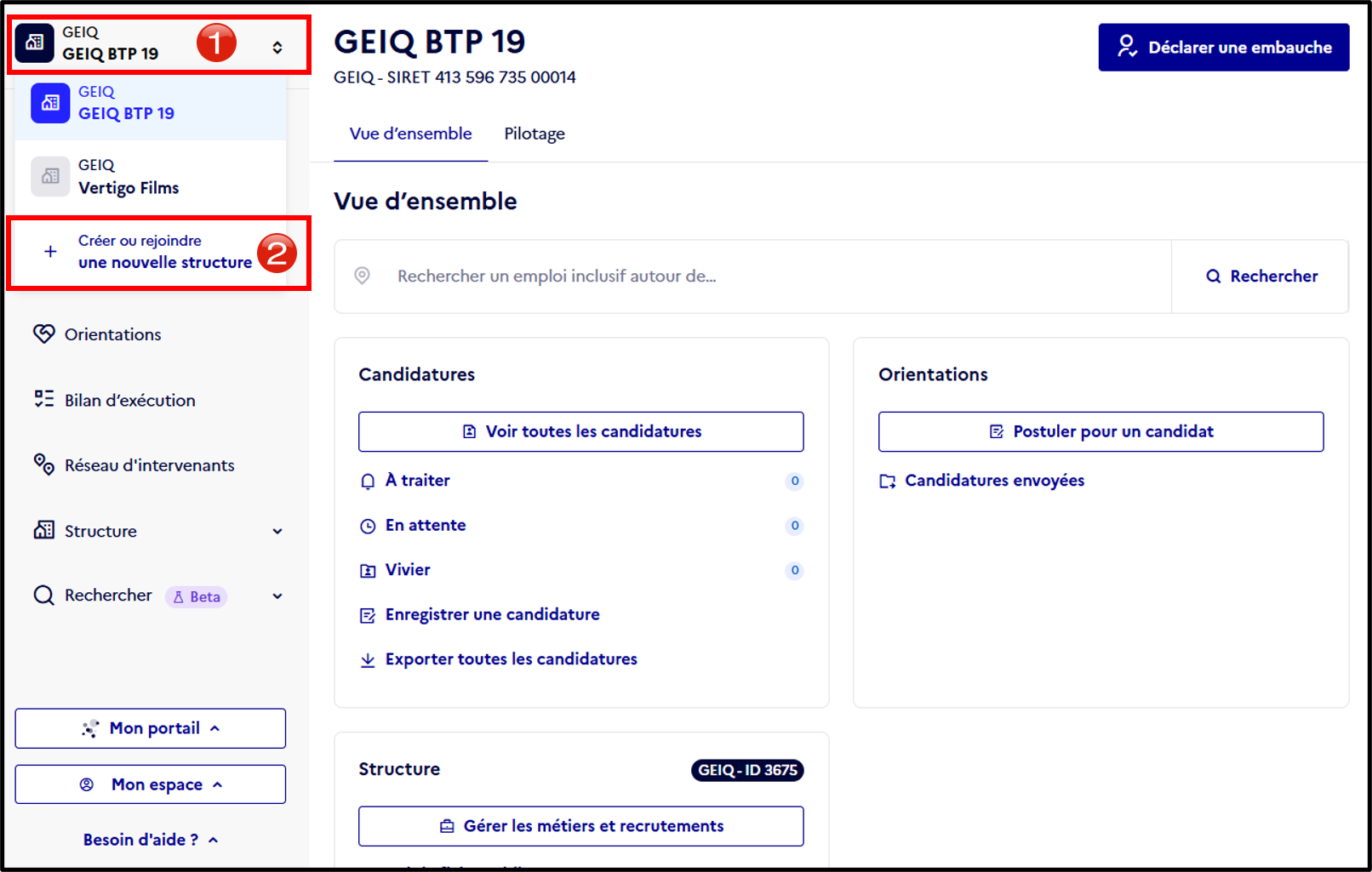
Task: Expand the Rechercher Beta menu chevron
Action: coord(277,596)
